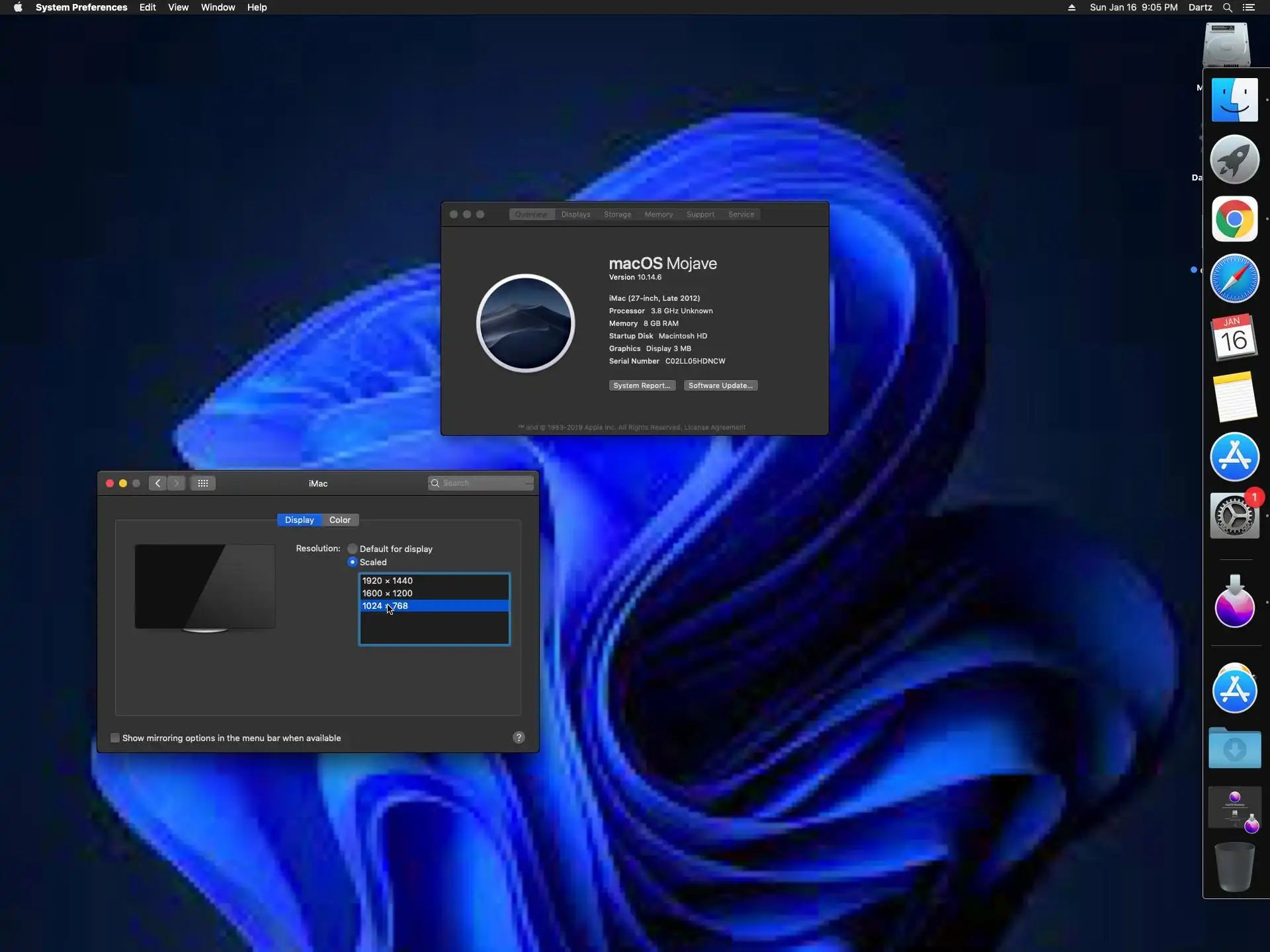Open the Window menu in menu bar
Screen dimensions: 1270x952
pyautogui.click(x=218, y=7)
